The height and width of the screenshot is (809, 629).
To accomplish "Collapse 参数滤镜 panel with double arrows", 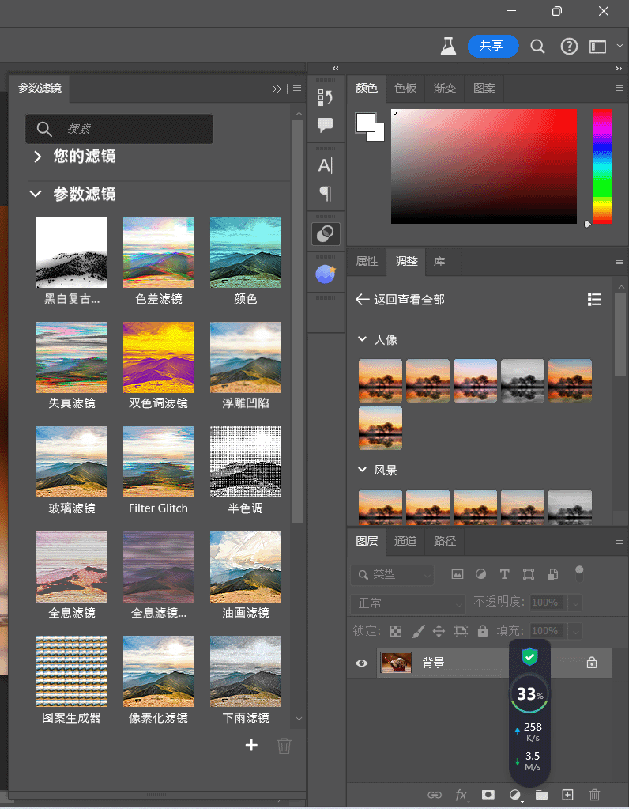I will click(277, 89).
